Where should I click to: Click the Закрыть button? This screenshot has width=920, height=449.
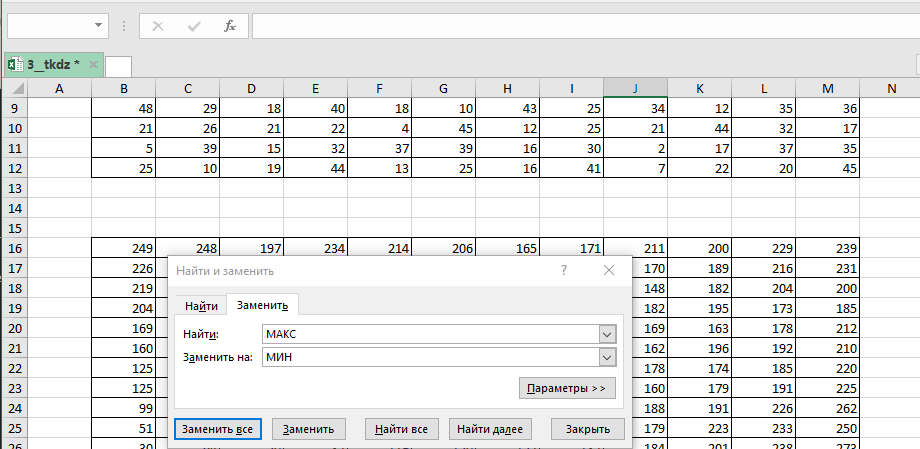(587, 429)
